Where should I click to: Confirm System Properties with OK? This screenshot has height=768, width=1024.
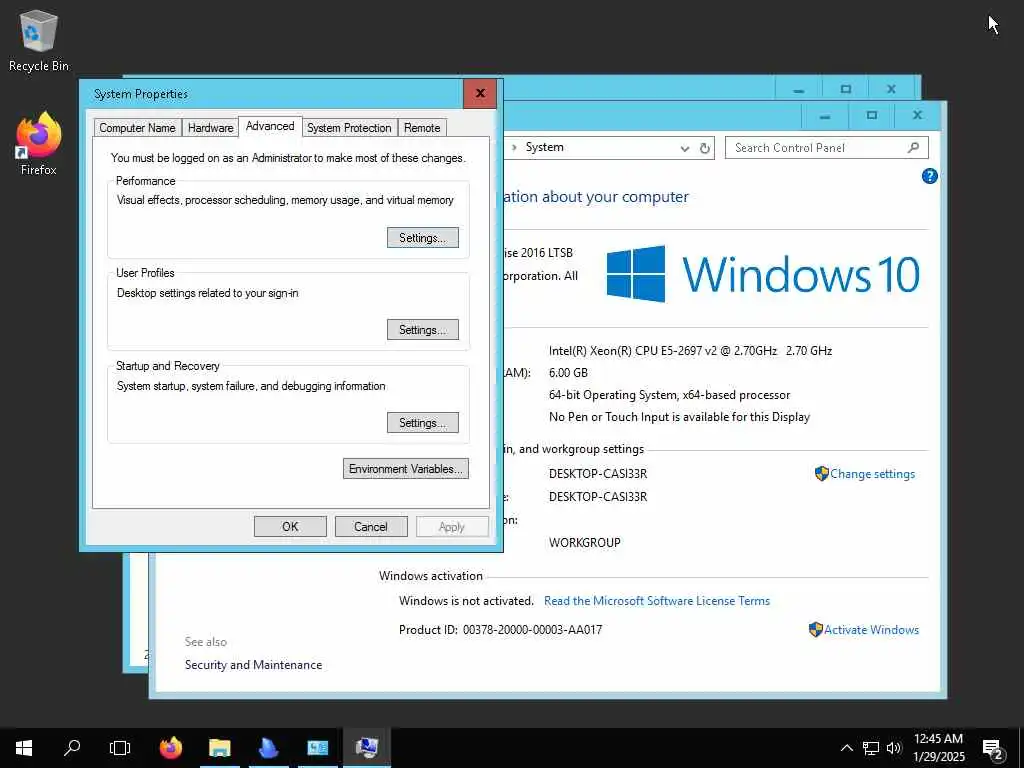tap(290, 526)
